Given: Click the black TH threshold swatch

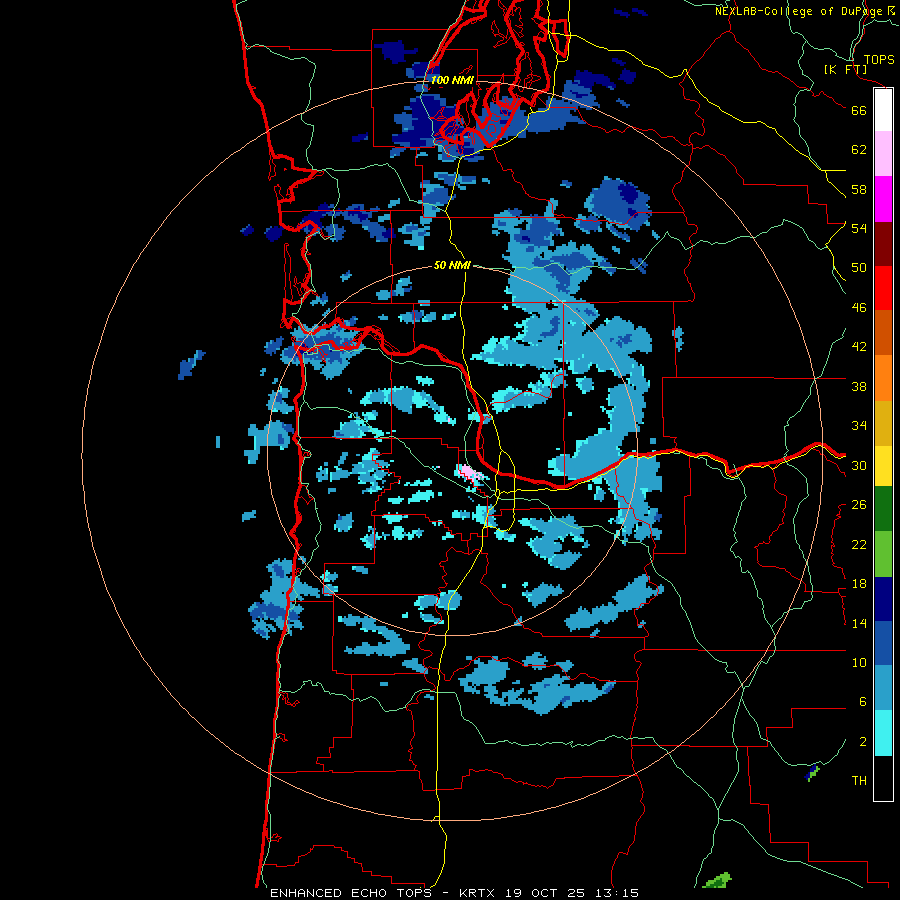Looking at the screenshot, I should (883, 778).
